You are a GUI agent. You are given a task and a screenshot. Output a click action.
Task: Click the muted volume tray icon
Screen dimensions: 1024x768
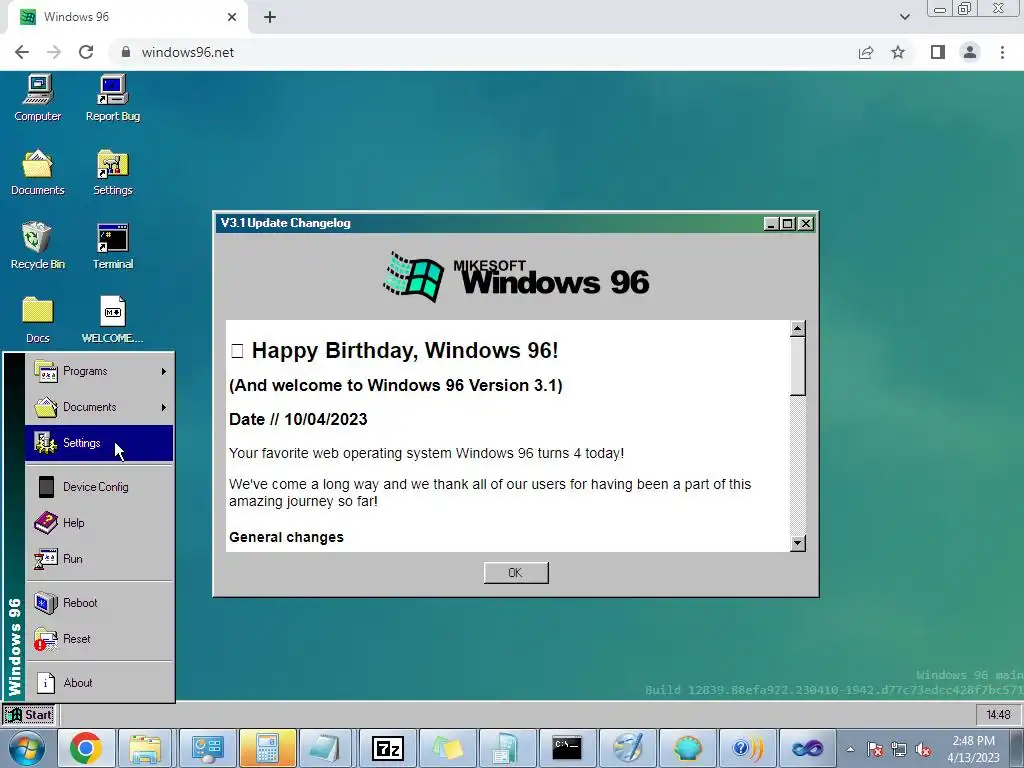[923, 750]
